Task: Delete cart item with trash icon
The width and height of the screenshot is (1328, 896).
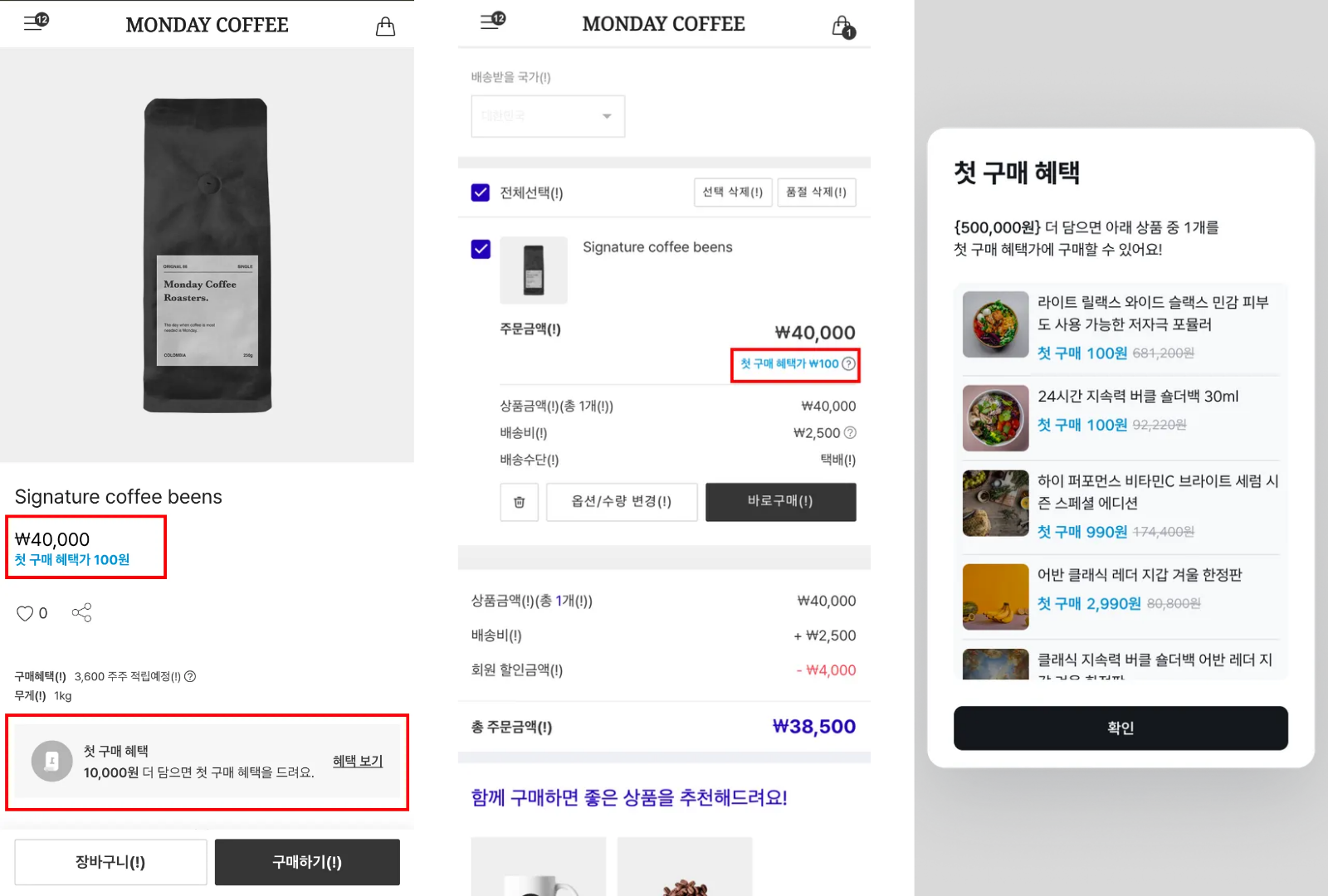Action: (520, 502)
